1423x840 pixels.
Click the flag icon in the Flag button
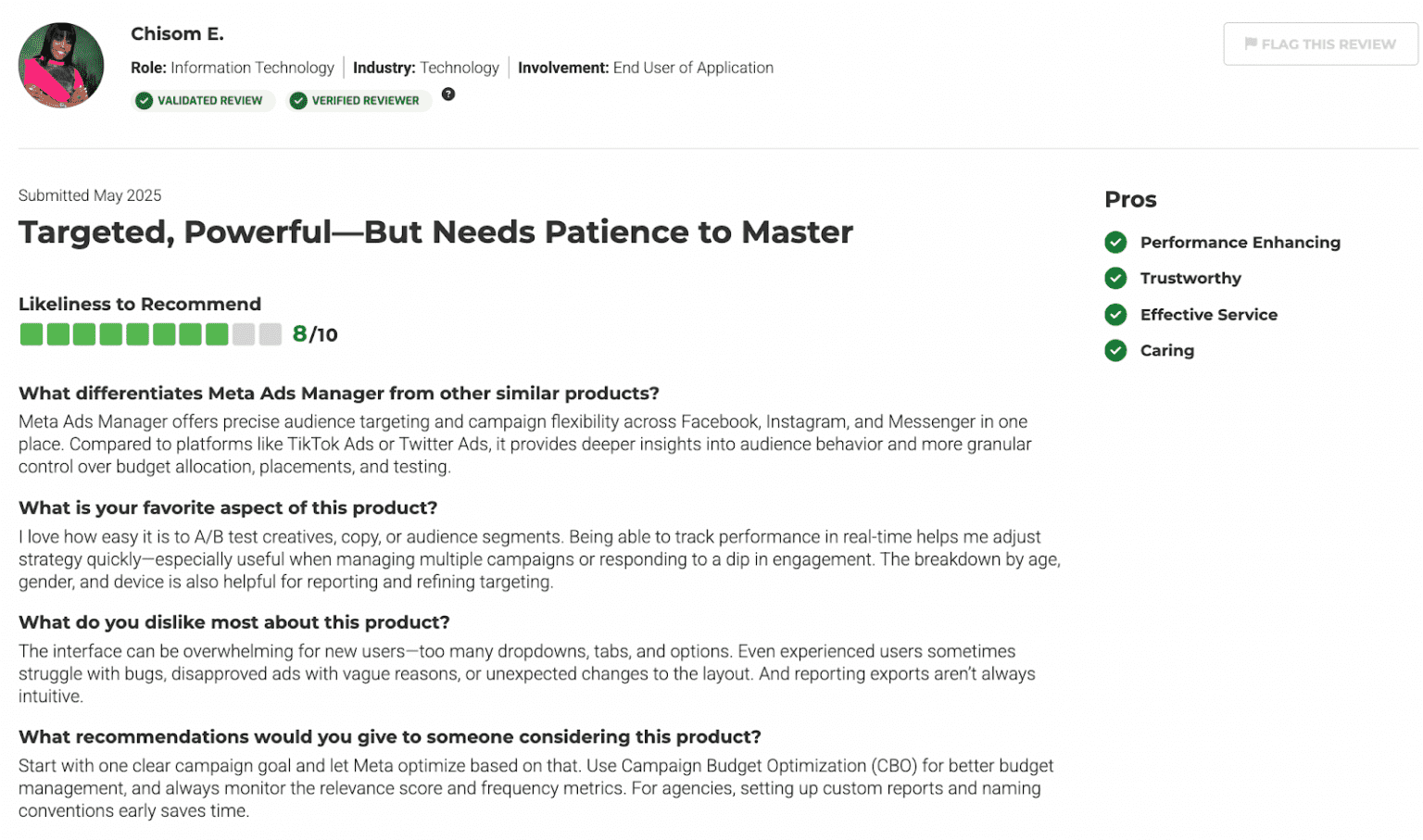tap(1250, 44)
